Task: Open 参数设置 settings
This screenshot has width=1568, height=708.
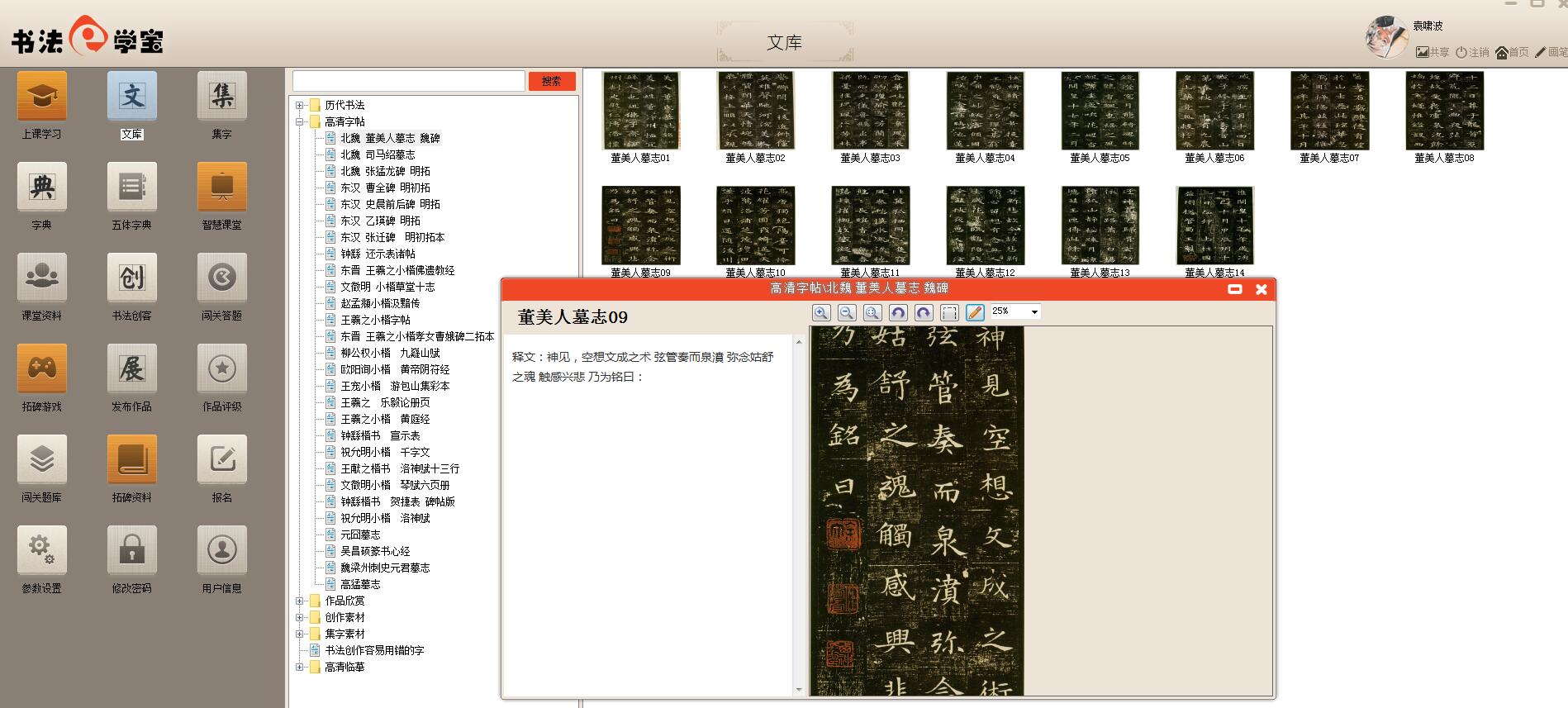Action: 41,551
